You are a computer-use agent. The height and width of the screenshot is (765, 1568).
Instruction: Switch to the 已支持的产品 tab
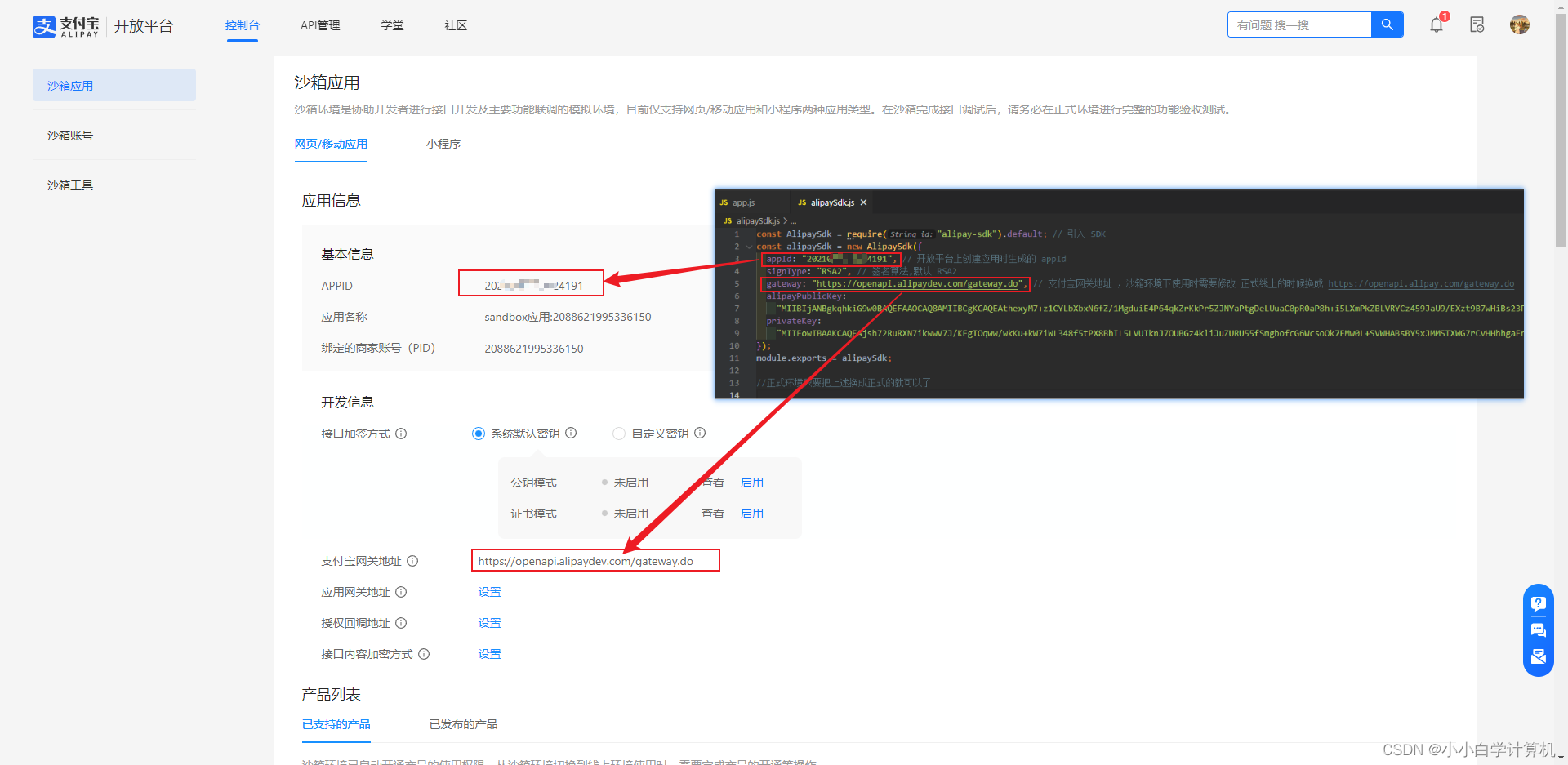(x=336, y=724)
